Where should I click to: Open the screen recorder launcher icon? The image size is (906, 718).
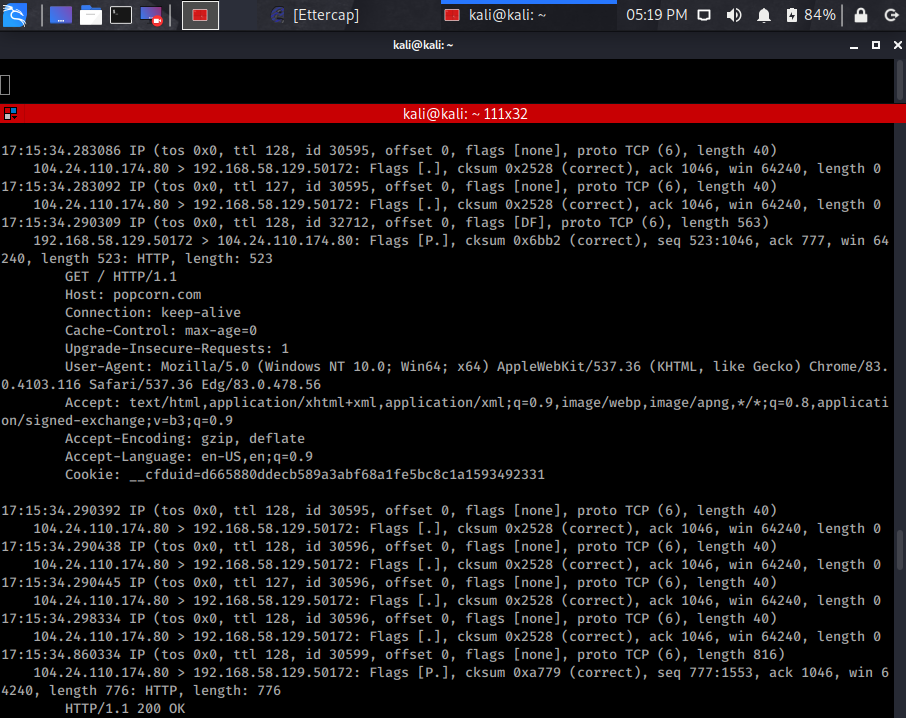151,16
